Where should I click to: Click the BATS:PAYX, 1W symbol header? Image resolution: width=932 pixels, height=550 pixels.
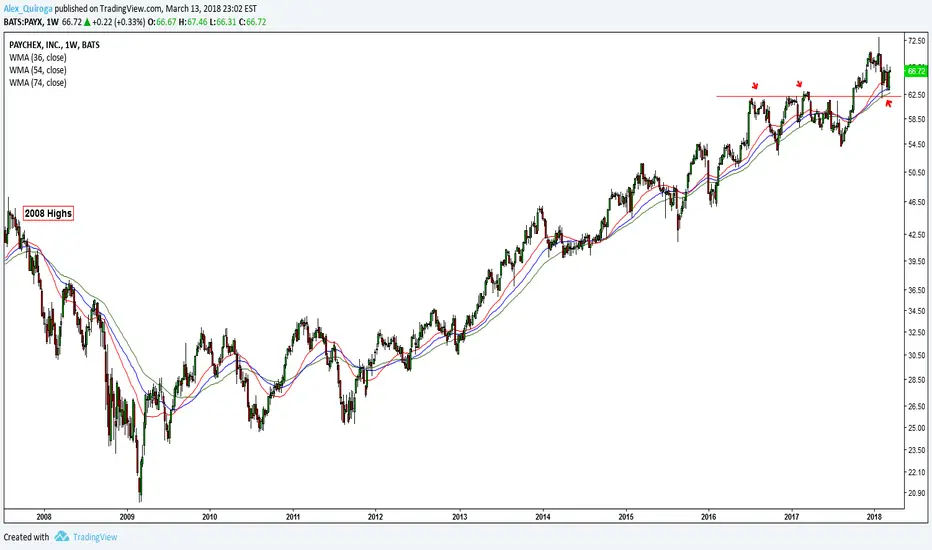pos(31,22)
